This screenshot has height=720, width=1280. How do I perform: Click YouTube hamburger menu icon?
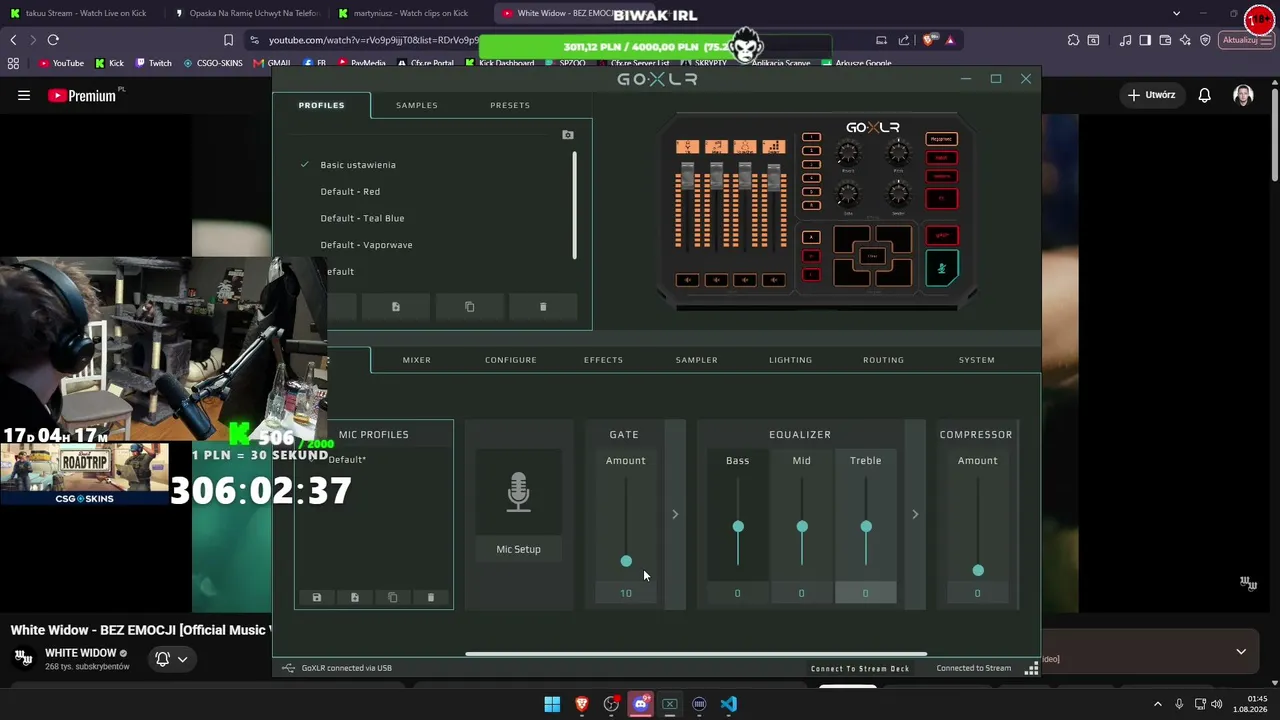(24, 96)
